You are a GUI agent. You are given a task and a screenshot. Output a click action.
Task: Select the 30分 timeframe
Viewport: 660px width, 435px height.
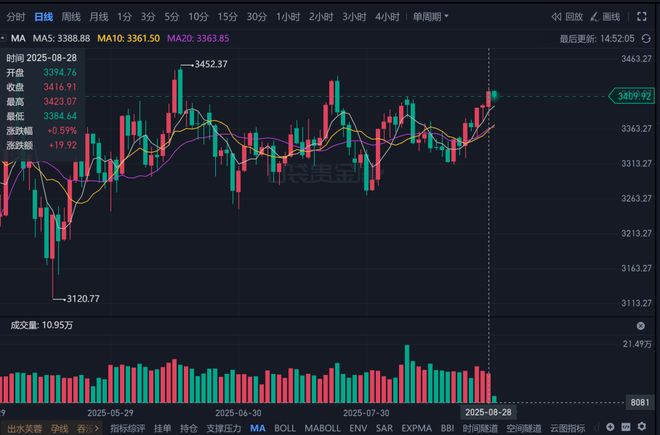(x=257, y=17)
